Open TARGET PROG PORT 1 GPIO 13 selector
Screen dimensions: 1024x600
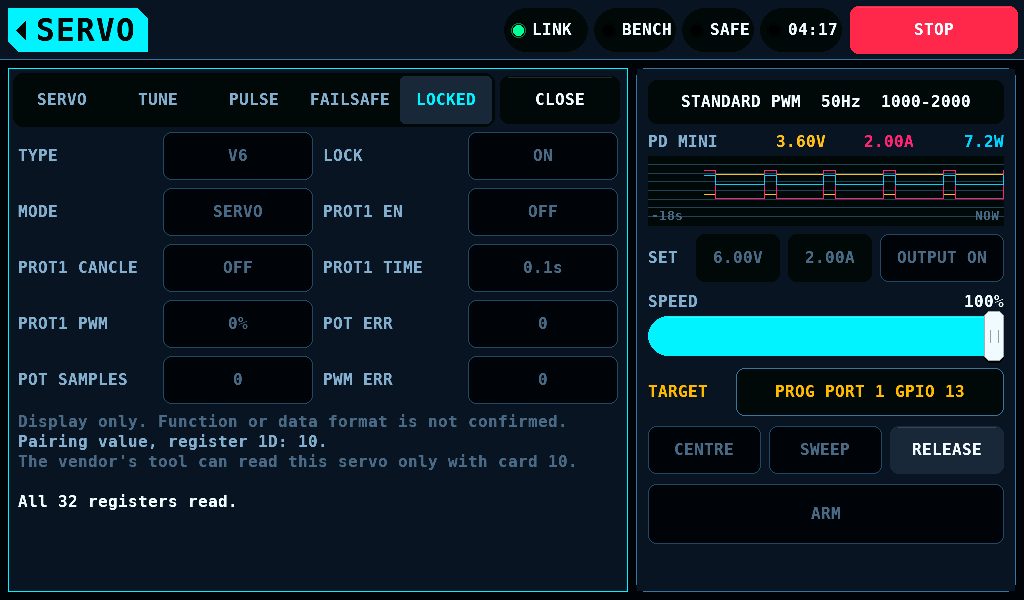(869, 392)
